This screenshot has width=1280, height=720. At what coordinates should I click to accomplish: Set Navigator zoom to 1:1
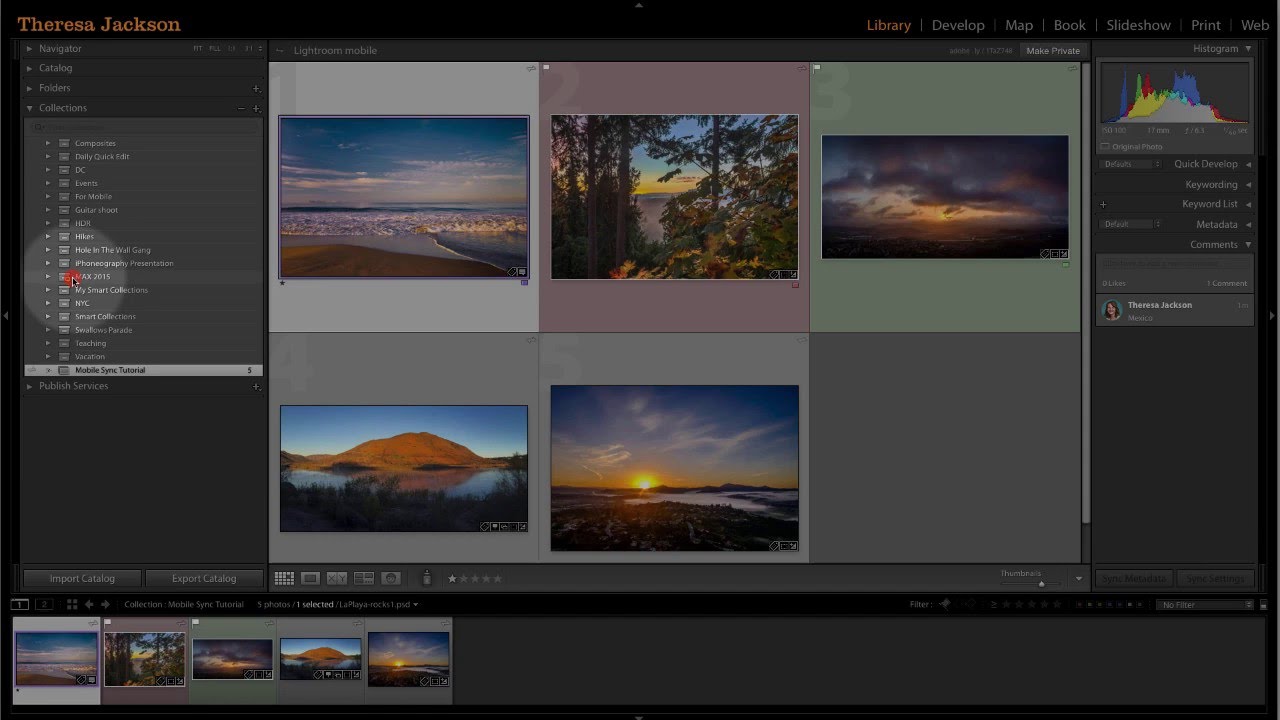pyautogui.click(x=232, y=48)
